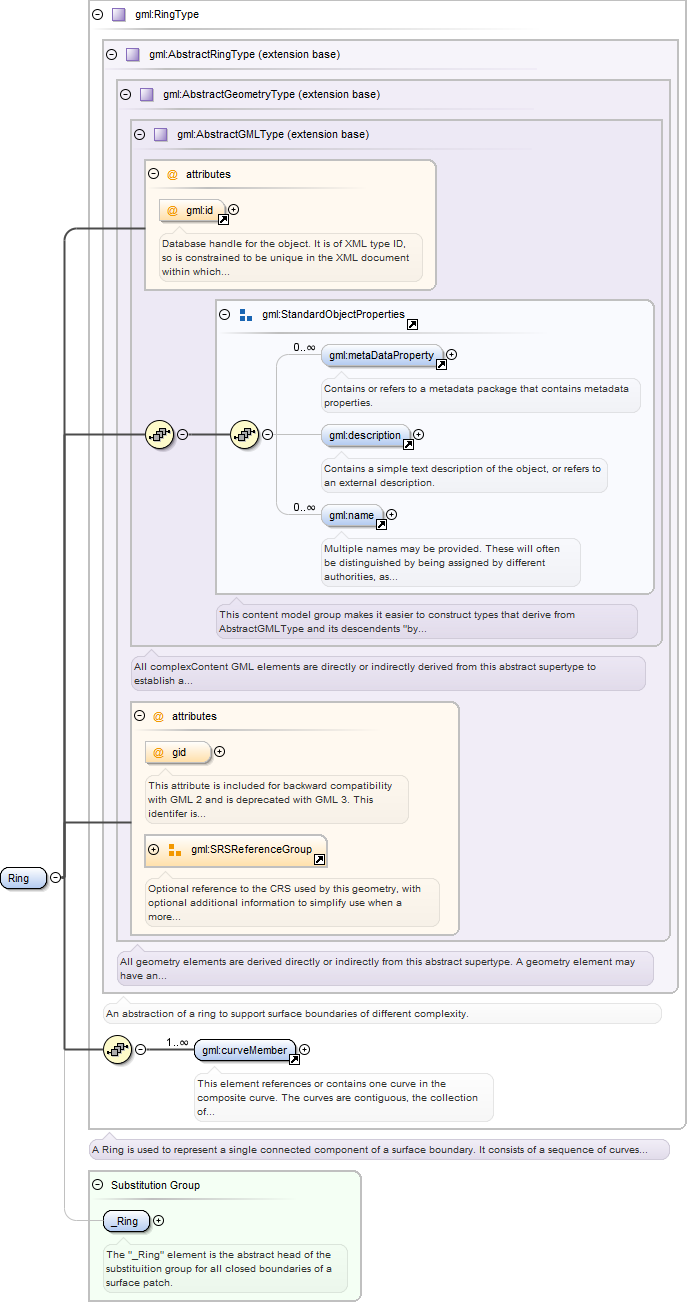The image size is (688, 1303).
Task: Follow gml:curveMember reference arrow icon
Action: 294,1059
